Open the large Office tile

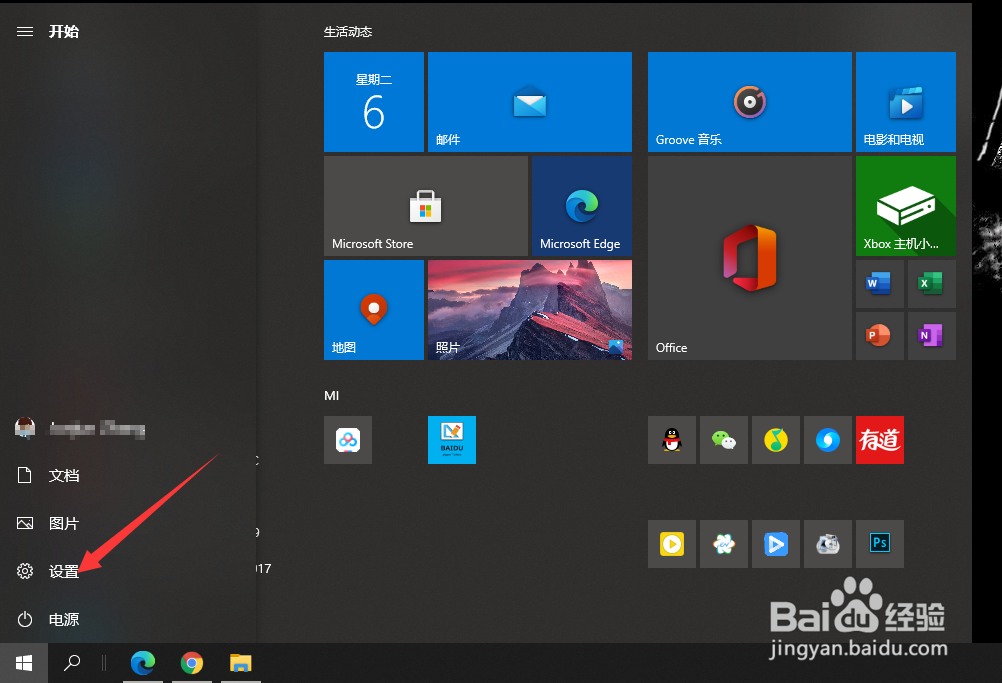pyautogui.click(x=750, y=258)
